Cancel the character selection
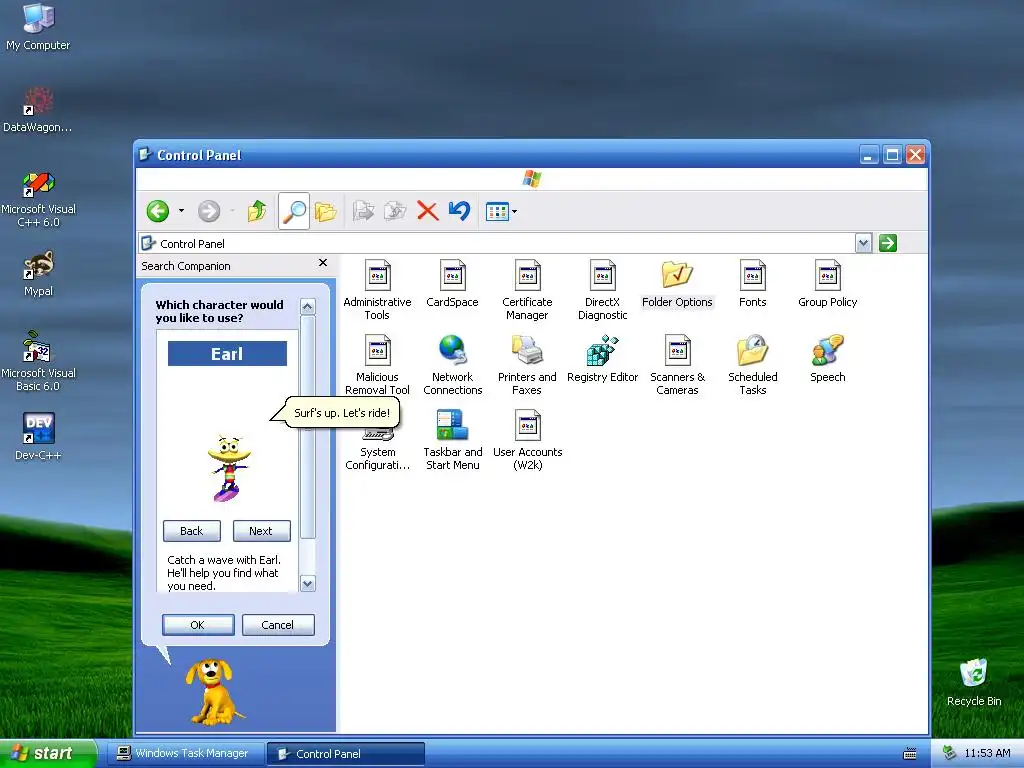Screen dimensions: 1024x768 pos(278,625)
